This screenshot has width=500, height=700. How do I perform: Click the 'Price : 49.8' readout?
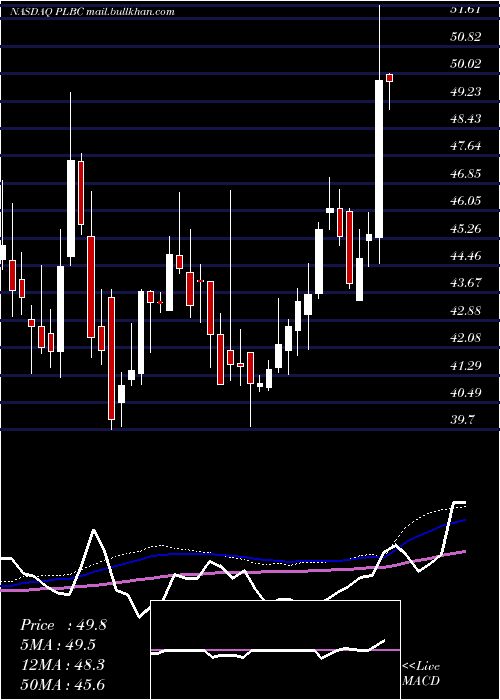click(63, 625)
